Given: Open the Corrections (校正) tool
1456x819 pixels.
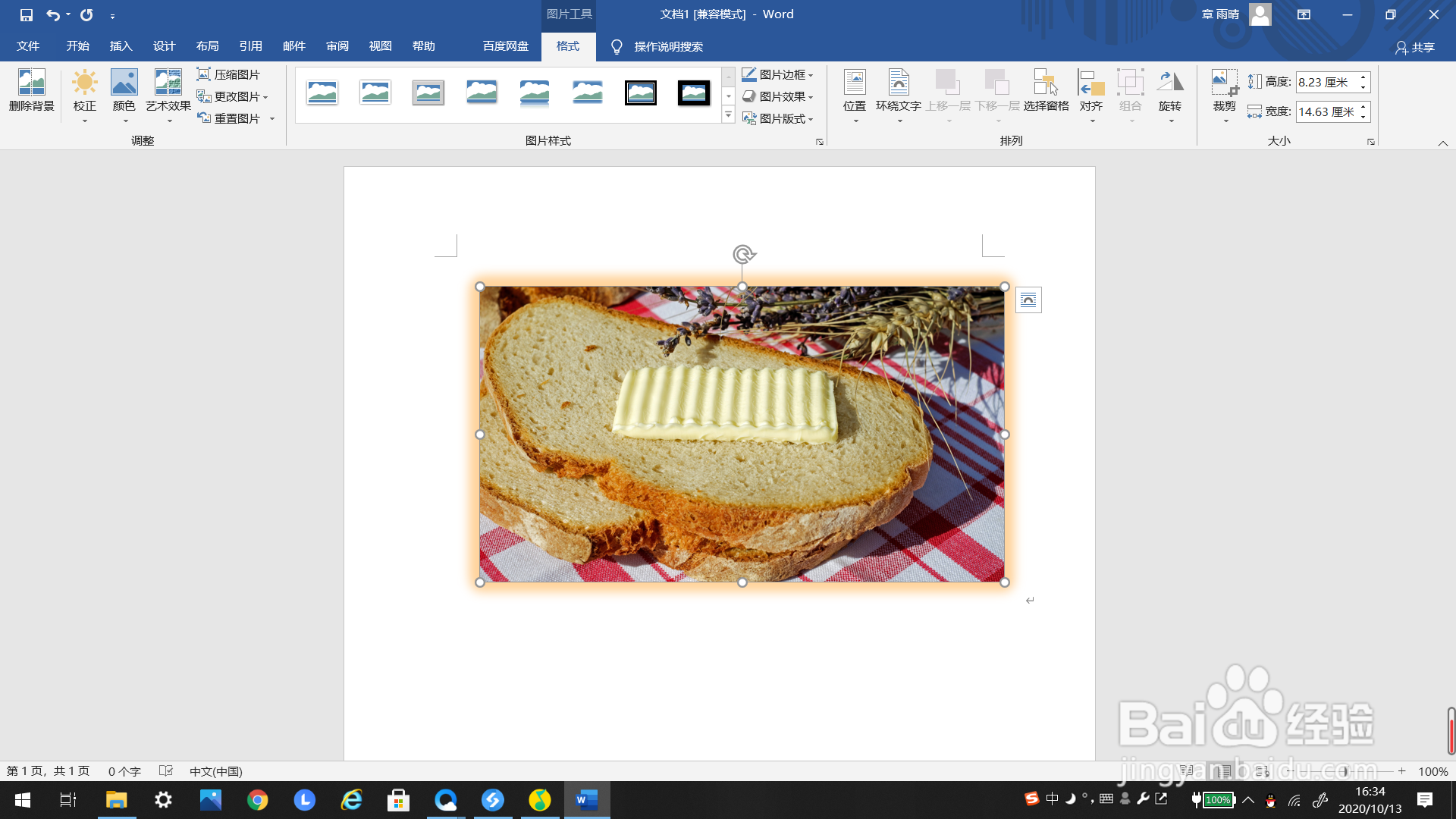Looking at the screenshot, I should (84, 95).
